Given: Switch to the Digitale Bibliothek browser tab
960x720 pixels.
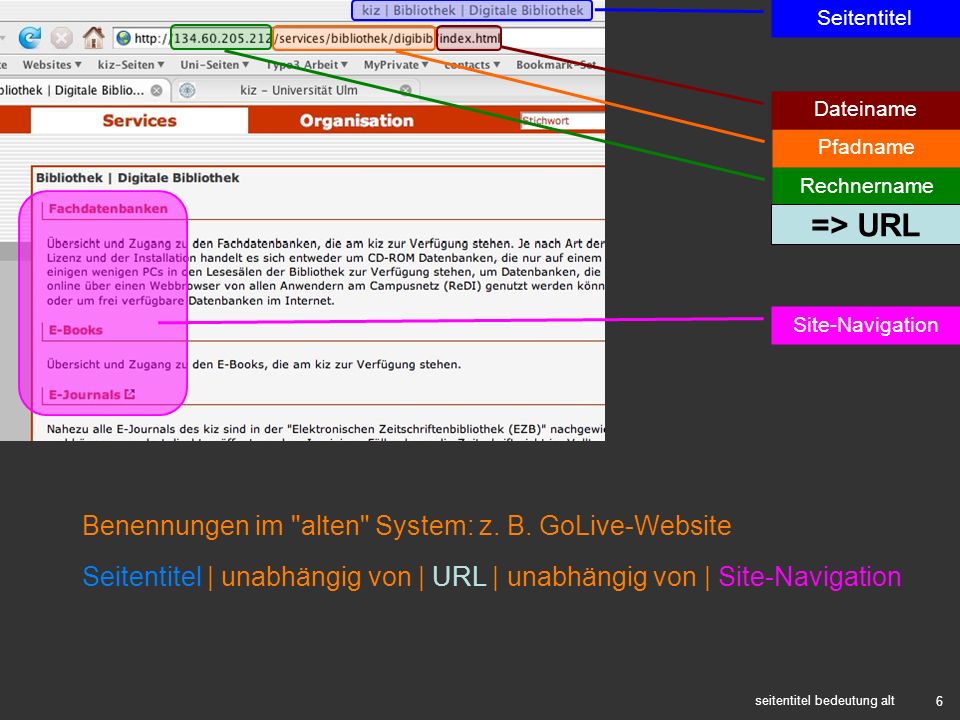Looking at the screenshot, I should [x=83, y=91].
